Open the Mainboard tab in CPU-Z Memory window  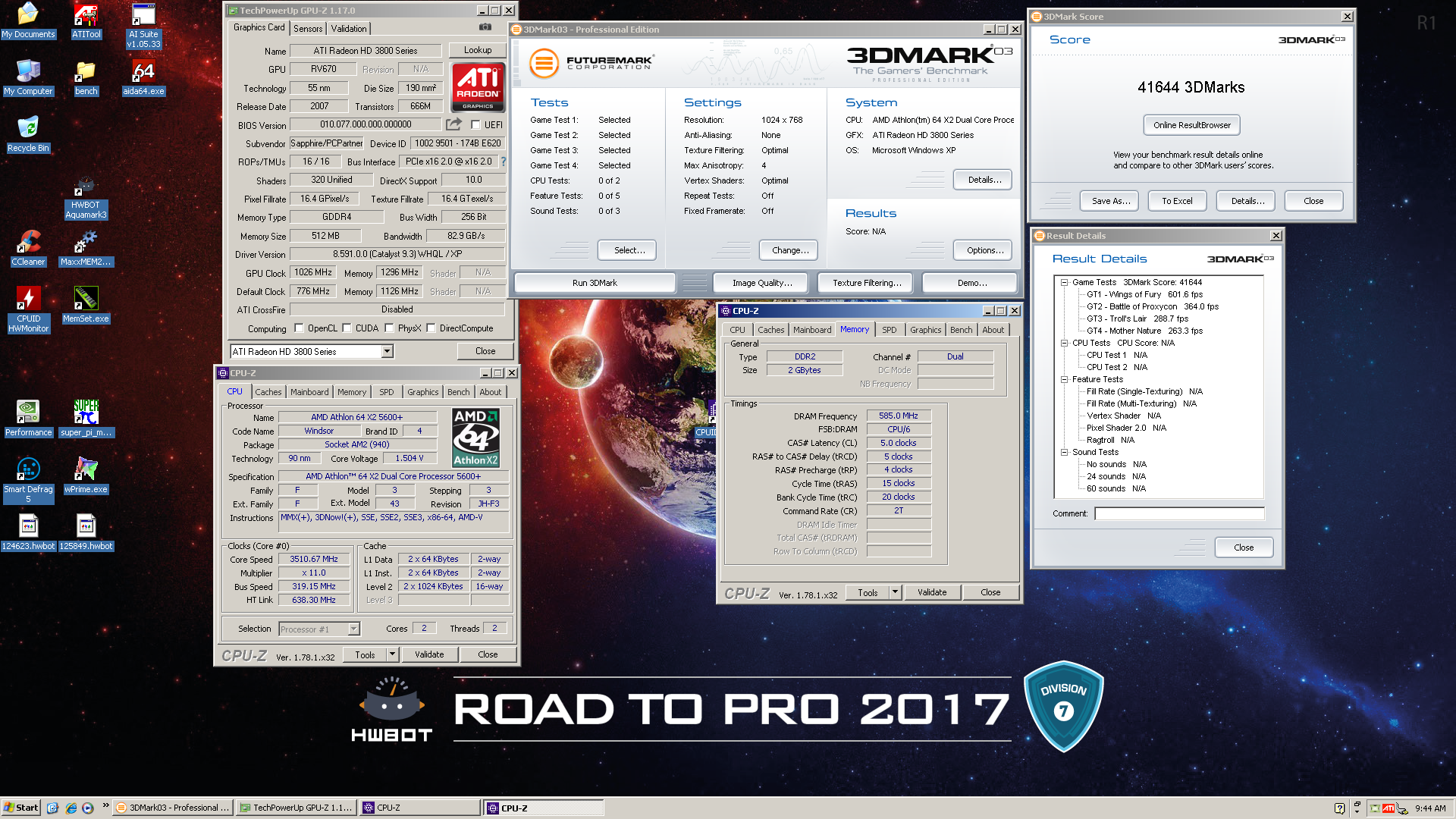tap(812, 330)
